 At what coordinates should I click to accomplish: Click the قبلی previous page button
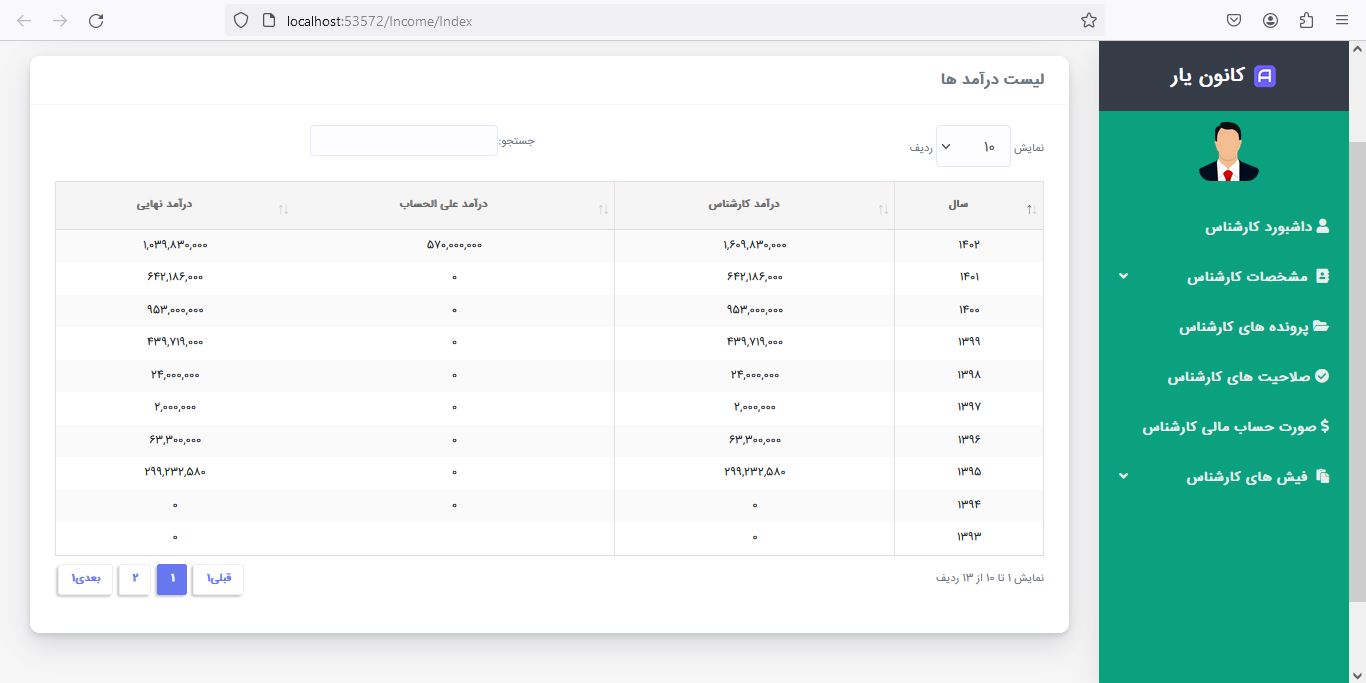(x=218, y=579)
